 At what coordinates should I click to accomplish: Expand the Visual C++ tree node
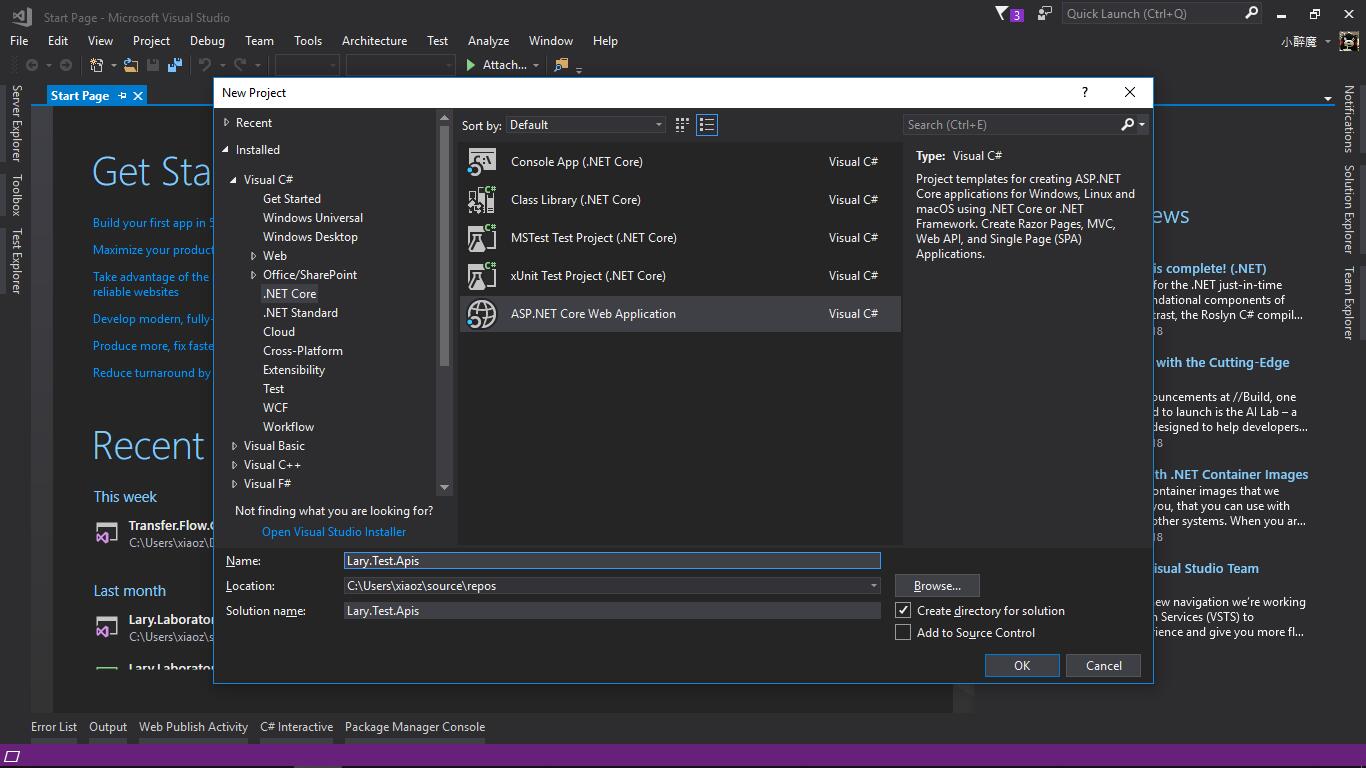tap(235, 465)
